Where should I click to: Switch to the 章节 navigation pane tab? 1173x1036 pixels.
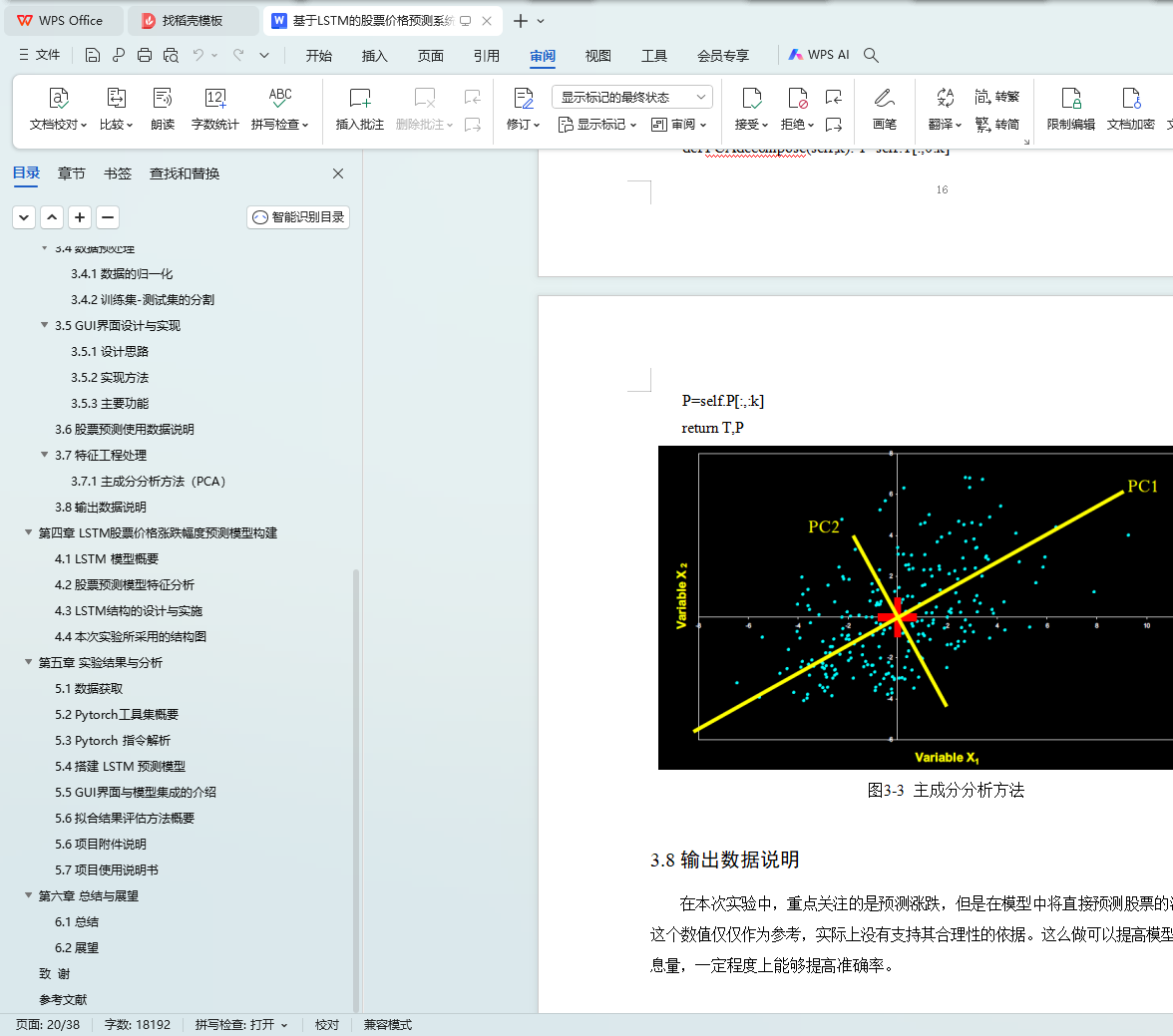click(x=71, y=173)
